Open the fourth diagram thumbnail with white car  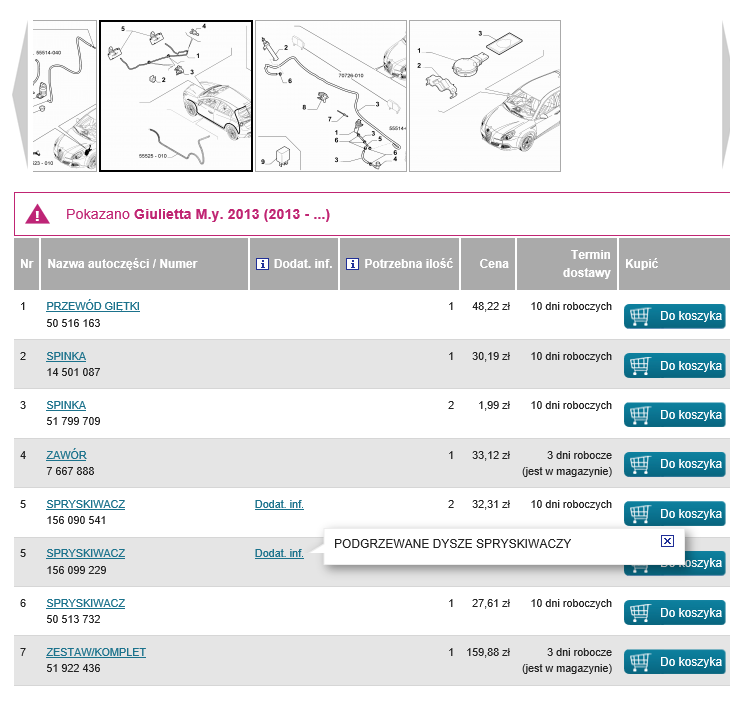click(x=485, y=96)
